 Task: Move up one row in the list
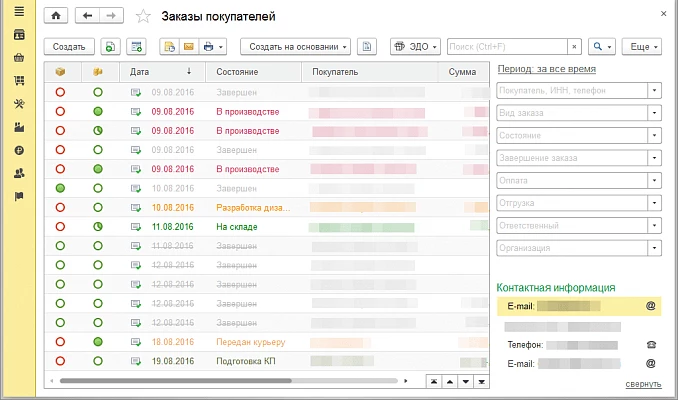pos(450,382)
